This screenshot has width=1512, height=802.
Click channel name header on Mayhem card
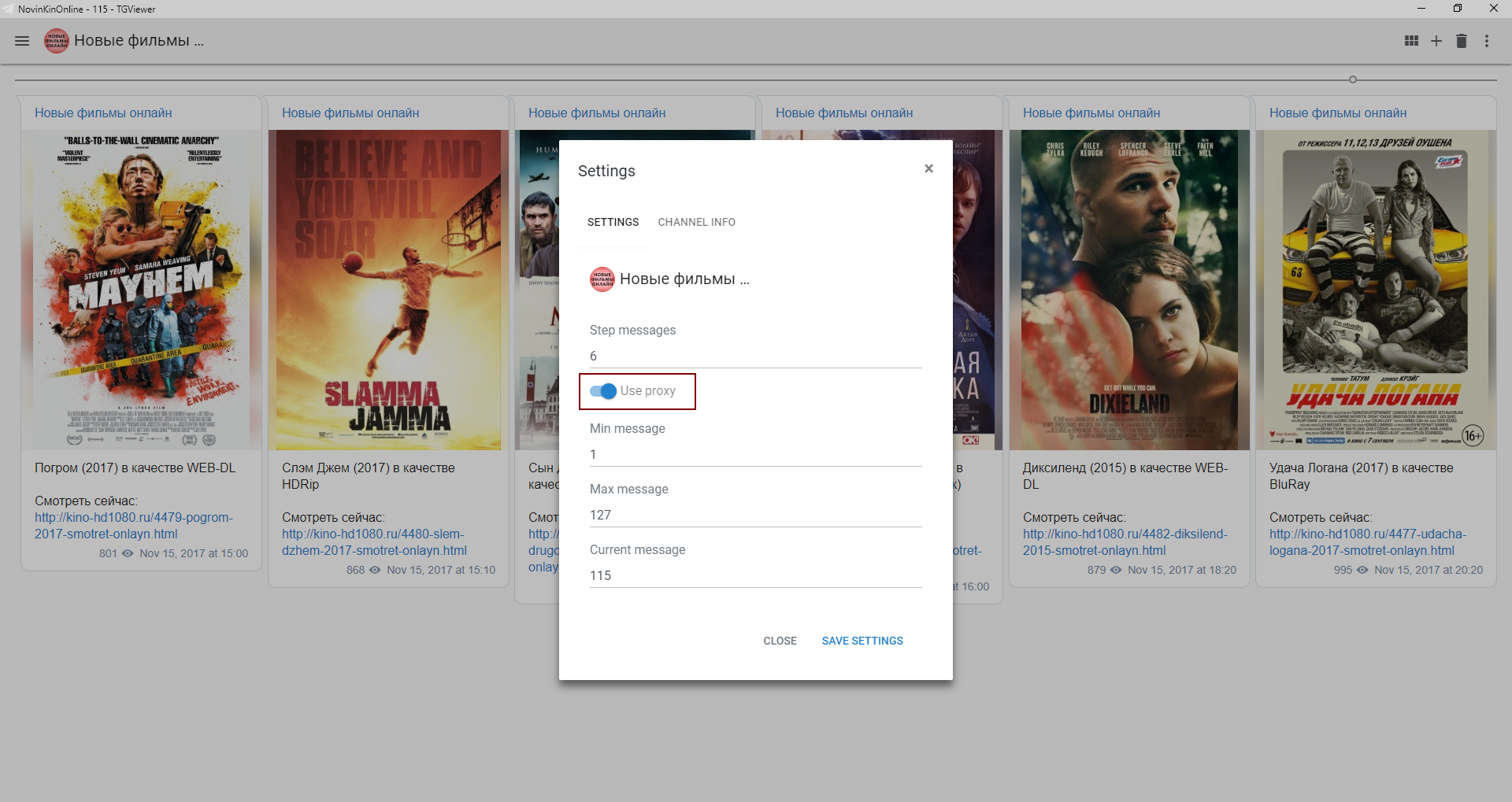[103, 113]
